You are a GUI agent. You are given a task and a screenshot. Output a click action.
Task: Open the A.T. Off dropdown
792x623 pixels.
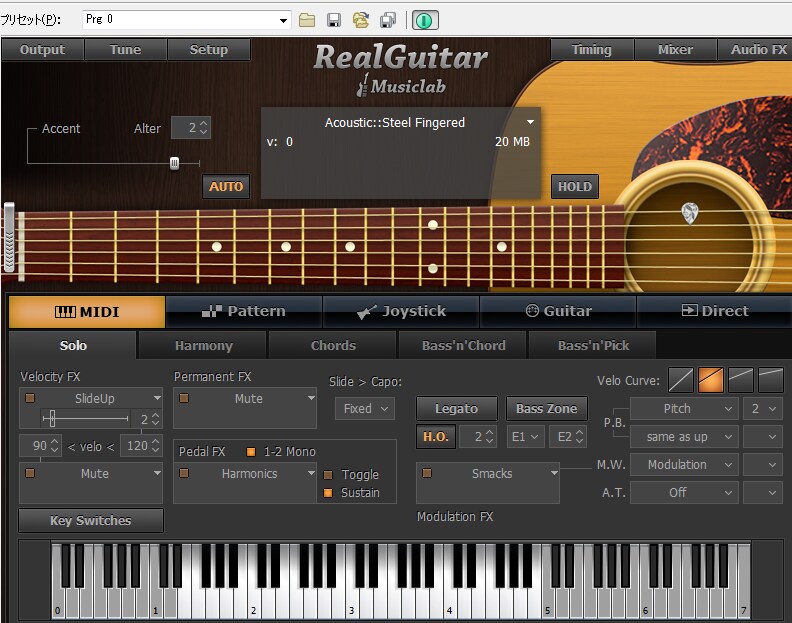[684, 492]
